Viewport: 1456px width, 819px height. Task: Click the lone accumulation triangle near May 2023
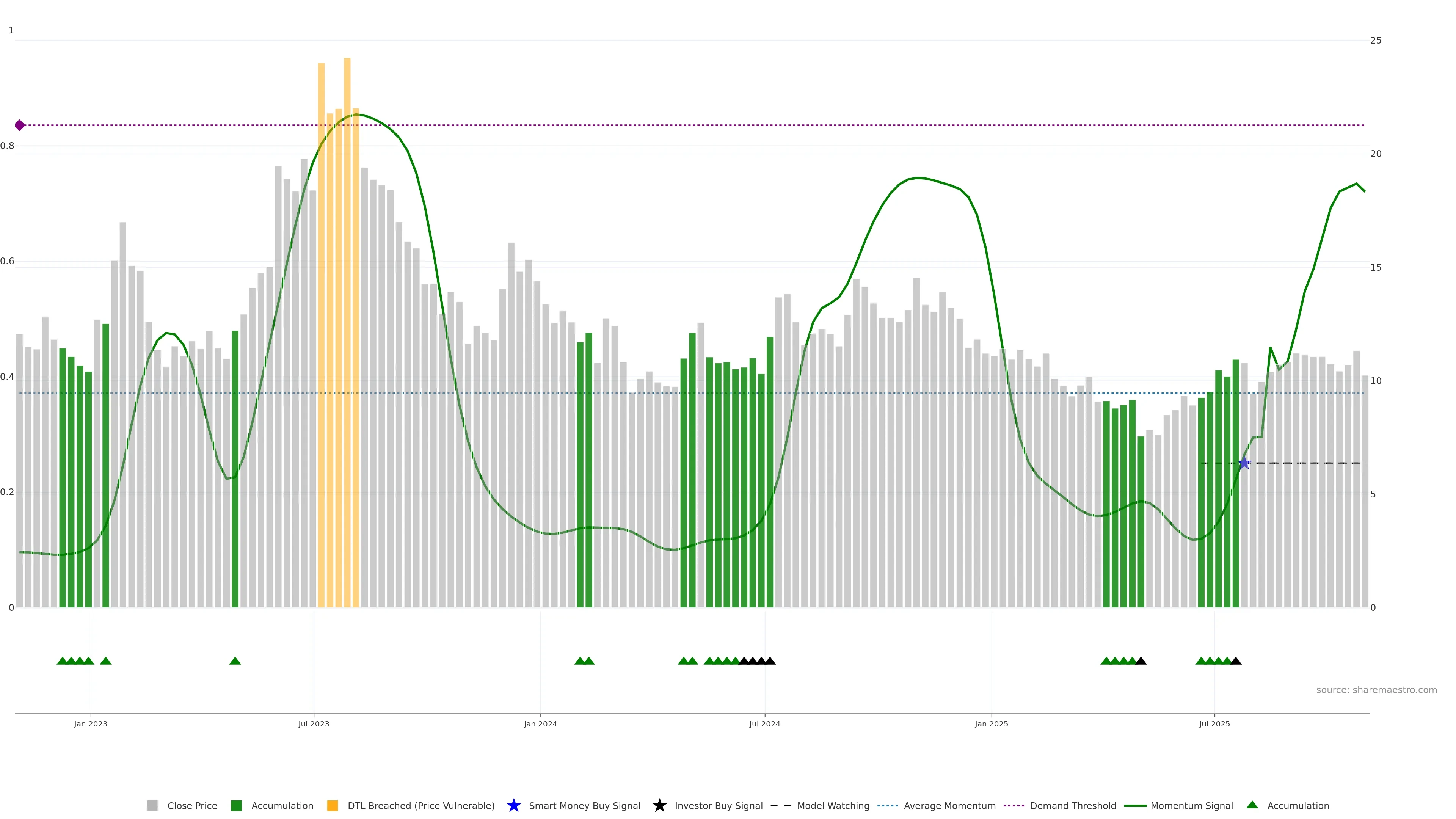pos(235,661)
